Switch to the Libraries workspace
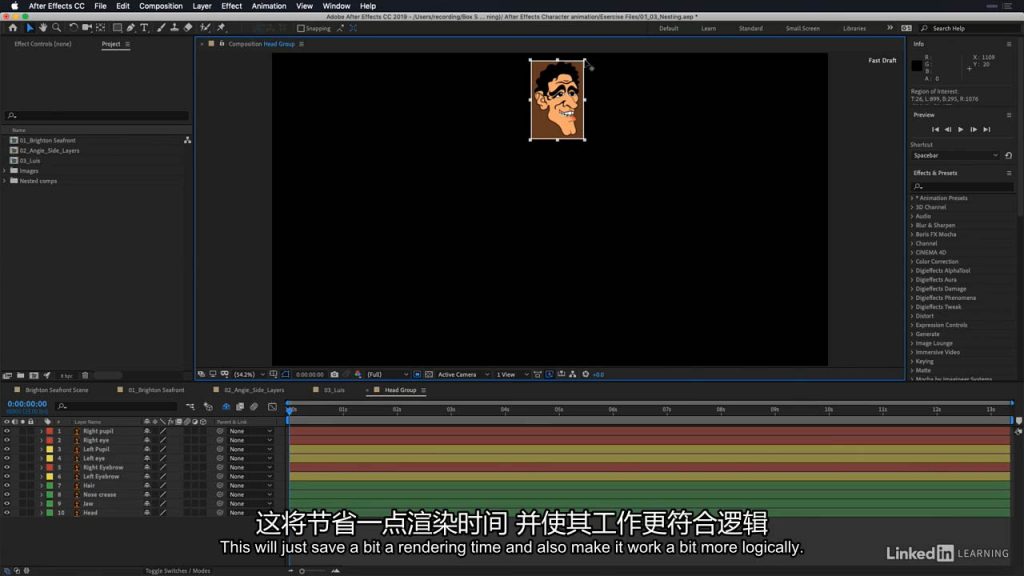The image size is (1024, 576). pyautogui.click(x=854, y=29)
